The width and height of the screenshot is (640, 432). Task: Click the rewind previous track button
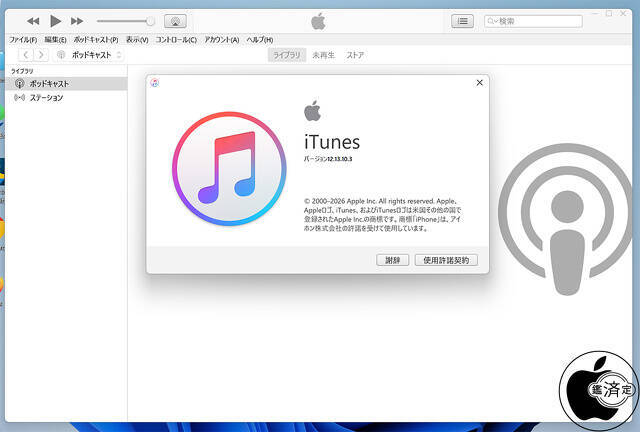[x=33, y=21]
